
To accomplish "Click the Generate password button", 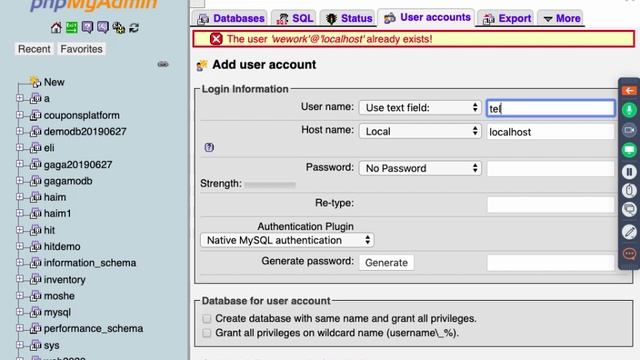I will pos(386,262).
